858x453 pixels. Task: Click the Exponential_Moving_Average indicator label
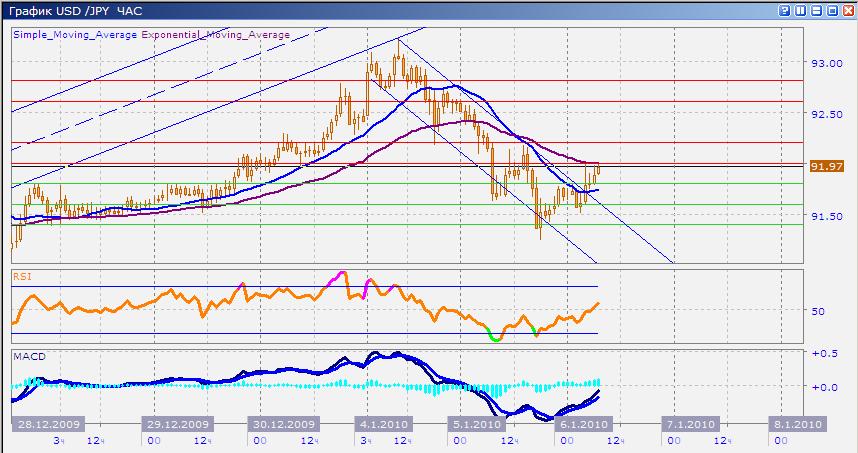click(x=216, y=34)
